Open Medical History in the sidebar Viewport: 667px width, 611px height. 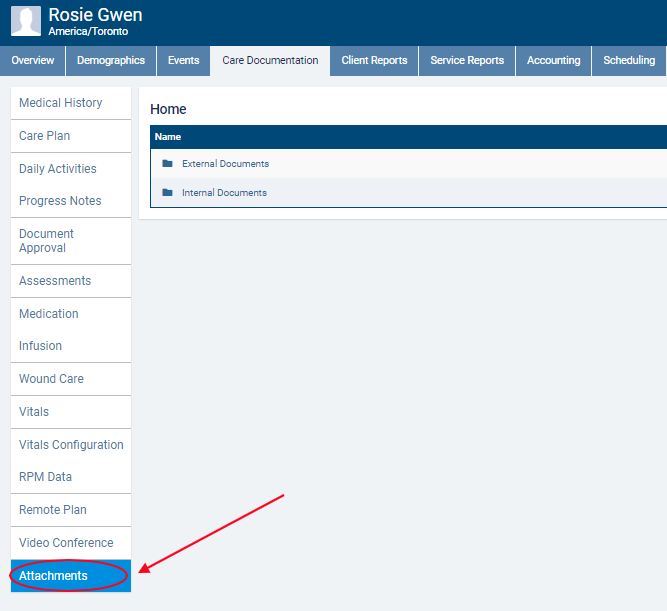pos(61,103)
